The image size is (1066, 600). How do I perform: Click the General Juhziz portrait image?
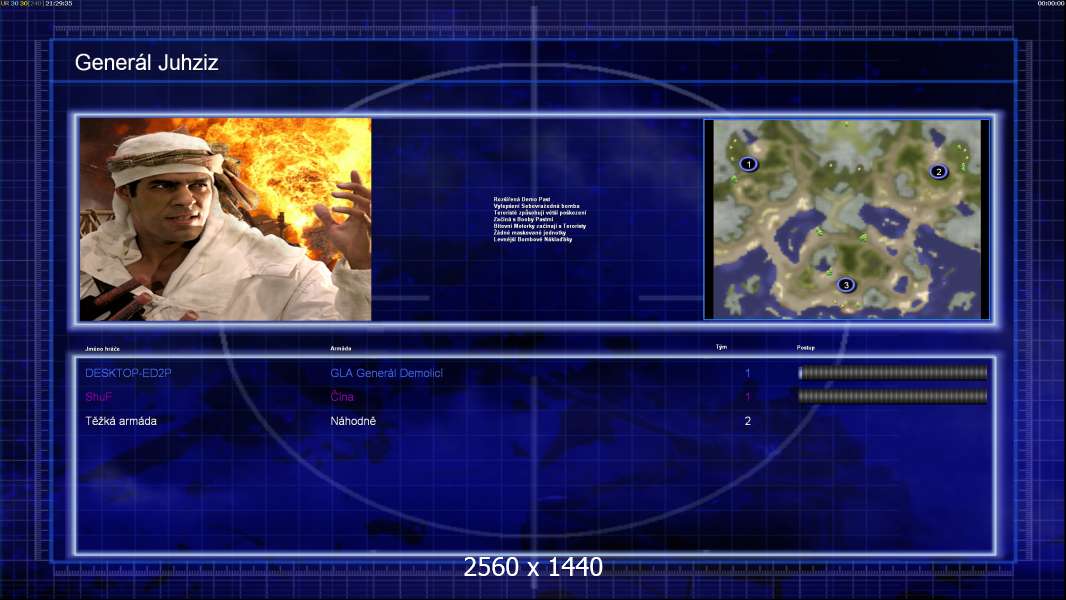tap(226, 219)
